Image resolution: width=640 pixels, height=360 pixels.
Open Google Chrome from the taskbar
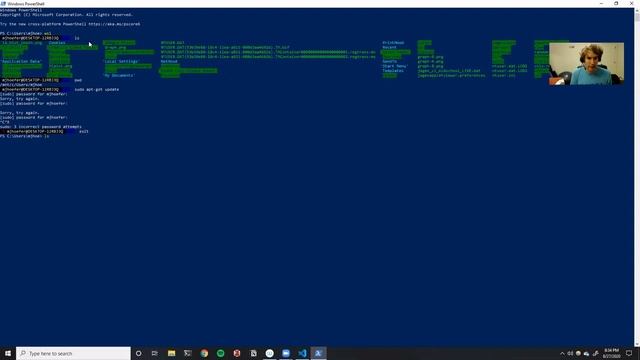(x=204, y=353)
